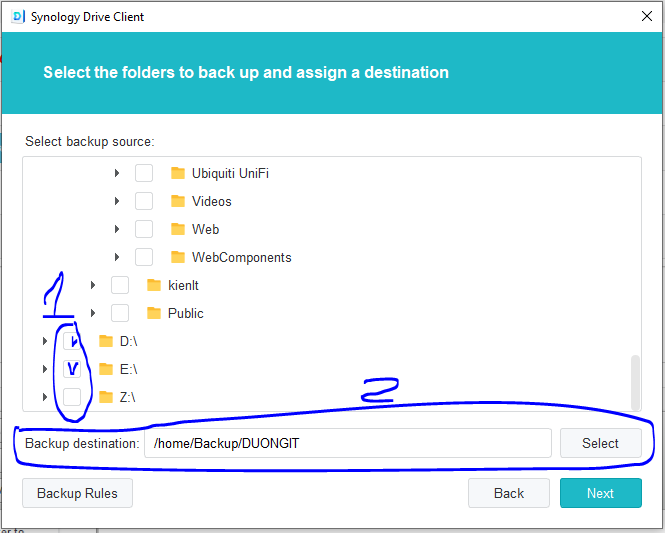Click Next to continue setup
The image size is (665, 533).
[601, 493]
